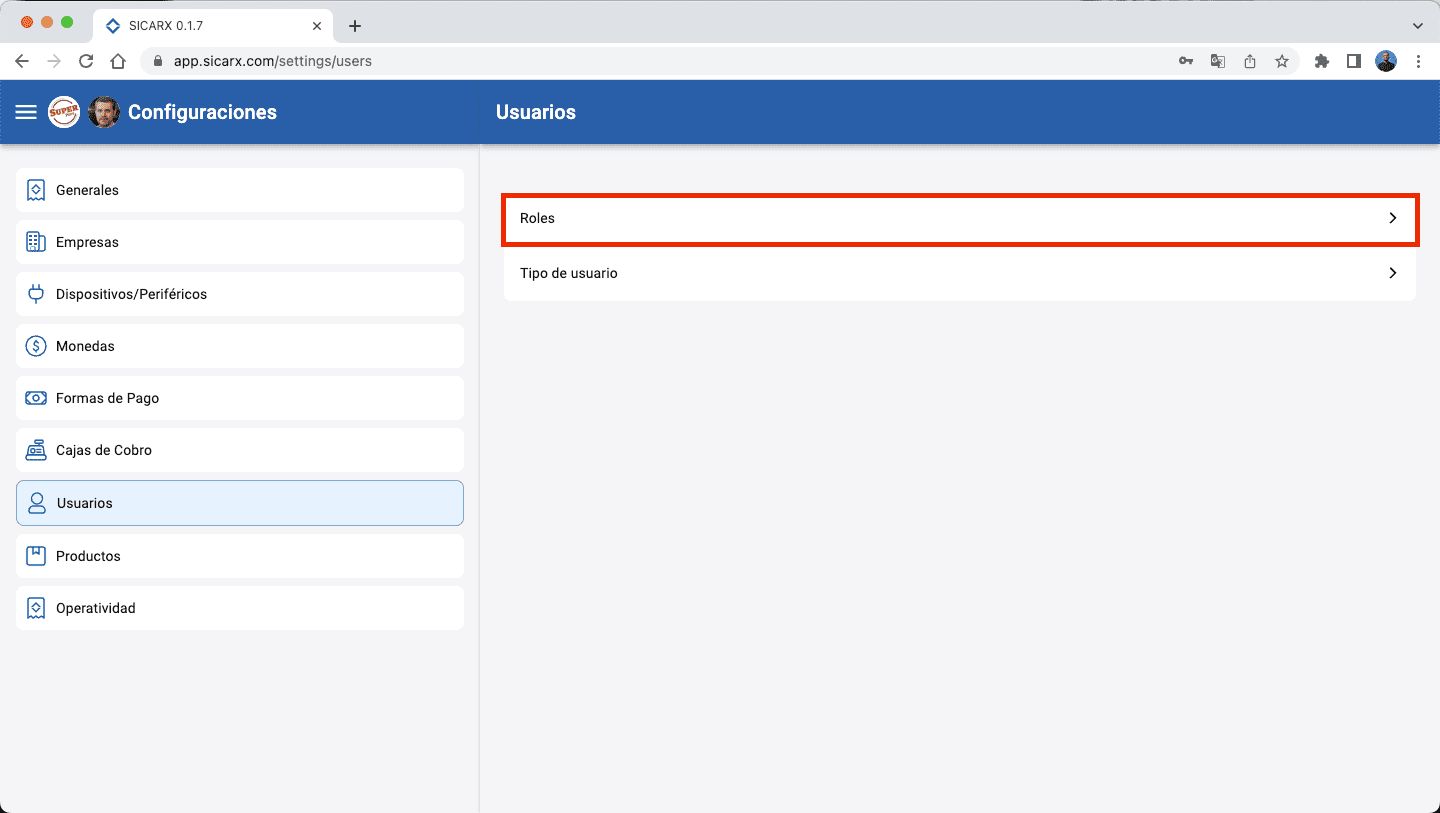Image resolution: width=1440 pixels, height=813 pixels.
Task: Click the Dispositivos/Periféricos plug icon
Action: coord(36,294)
